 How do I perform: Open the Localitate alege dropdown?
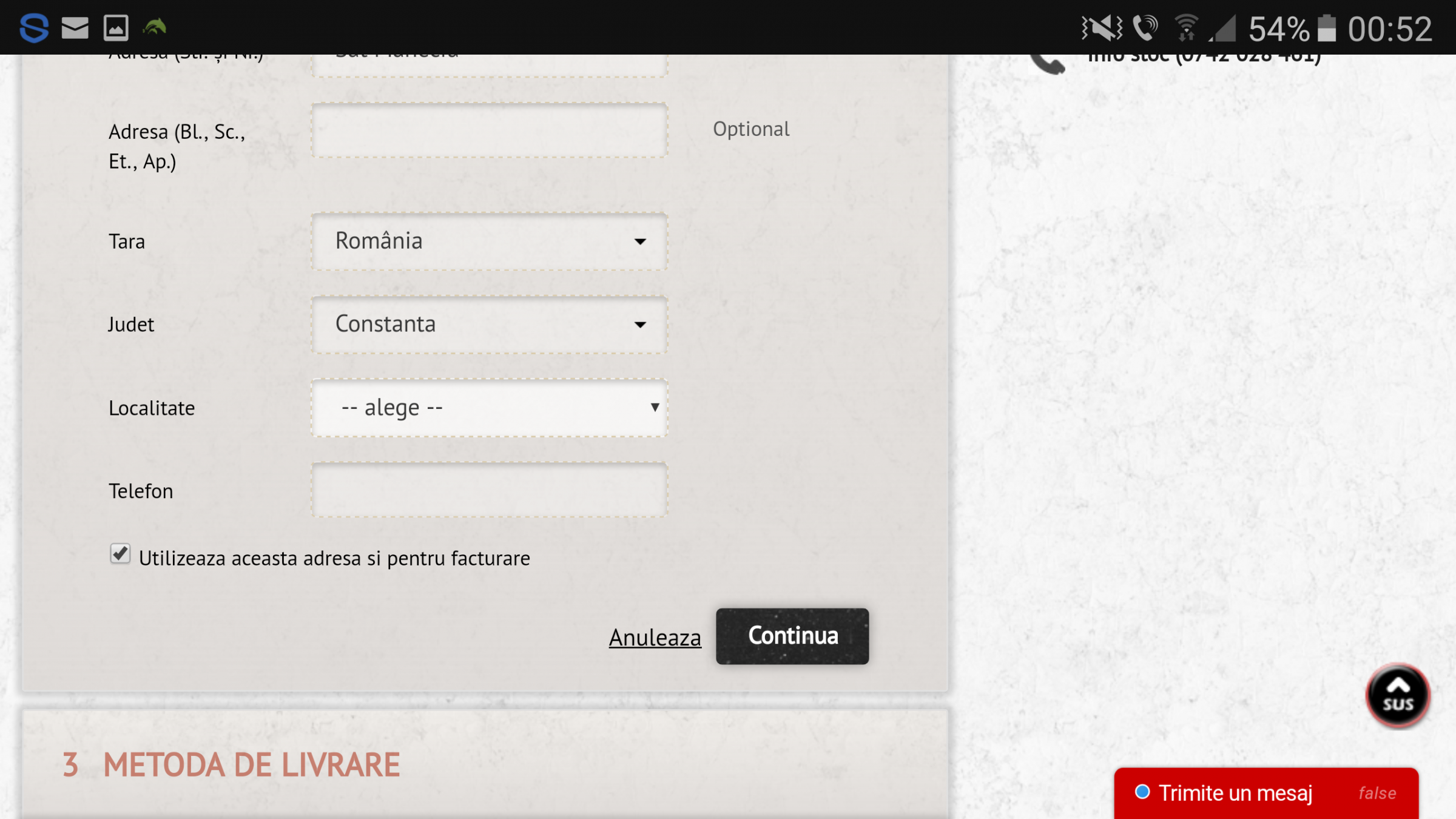[489, 408]
